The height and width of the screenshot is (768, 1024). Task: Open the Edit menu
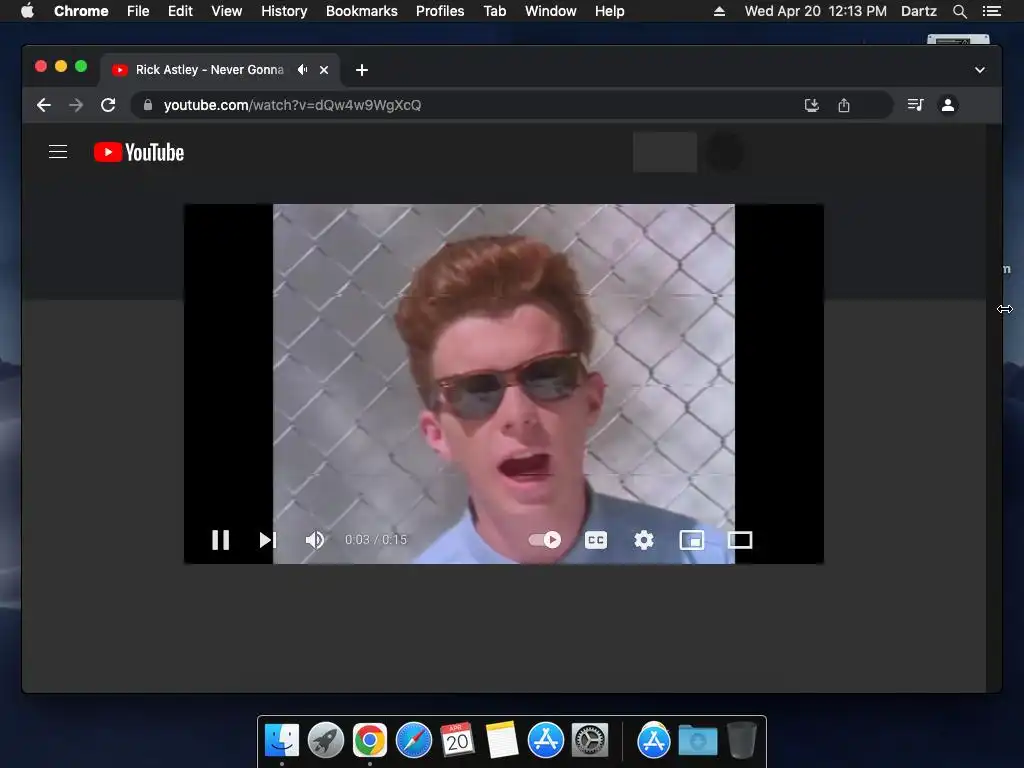click(x=180, y=11)
